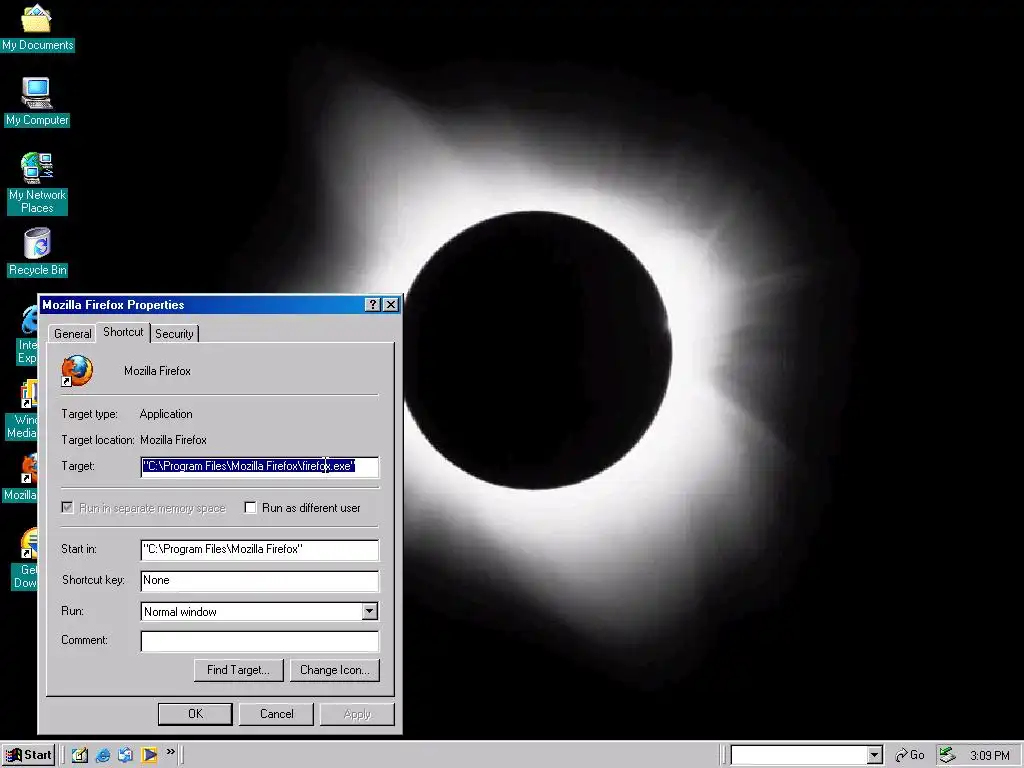
Task: Open the taskbar address bar dropdown
Action: tap(874, 756)
